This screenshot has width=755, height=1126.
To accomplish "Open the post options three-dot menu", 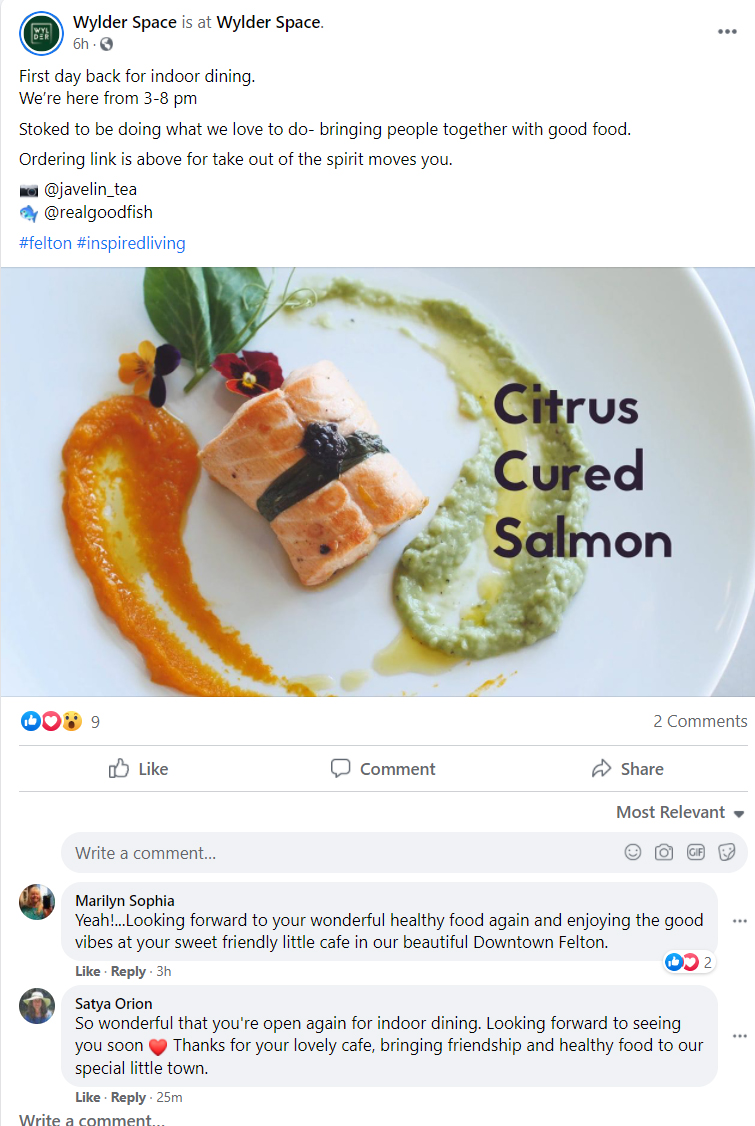I will pyautogui.click(x=727, y=32).
